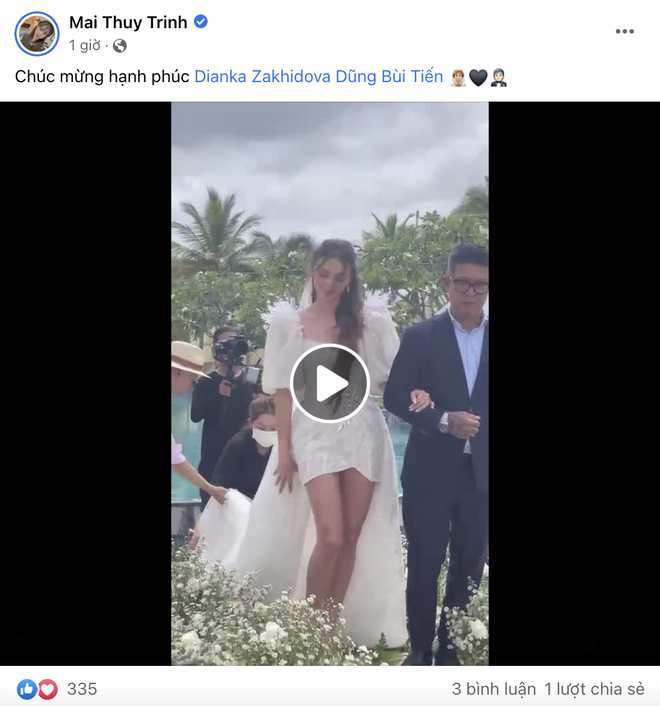This screenshot has width=660, height=706.
Task: Expand the '3 bình luận' comments
Action: (494, 689)
